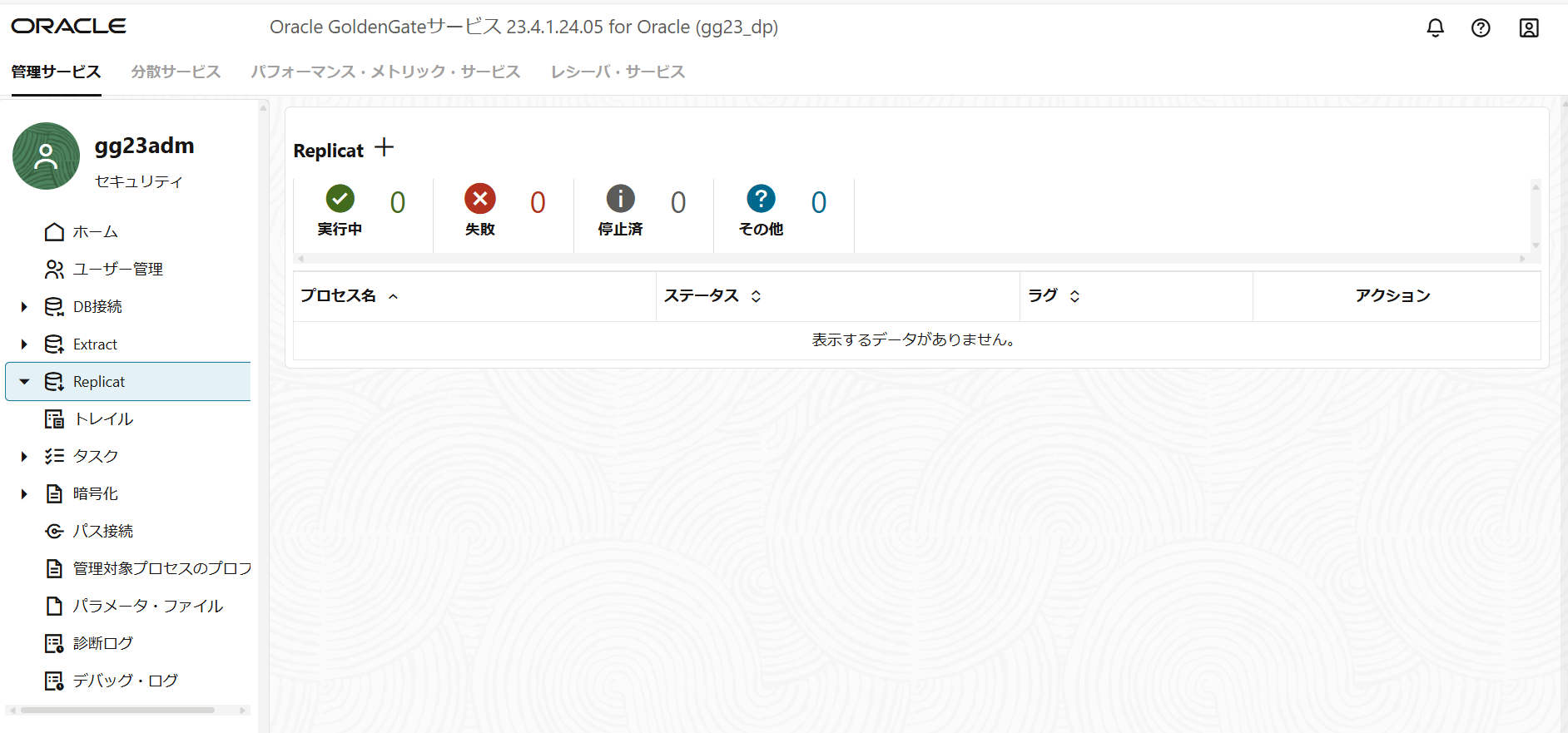Click the Replicat database icon
Screen dimensions: 1568x733
[54, 381]
